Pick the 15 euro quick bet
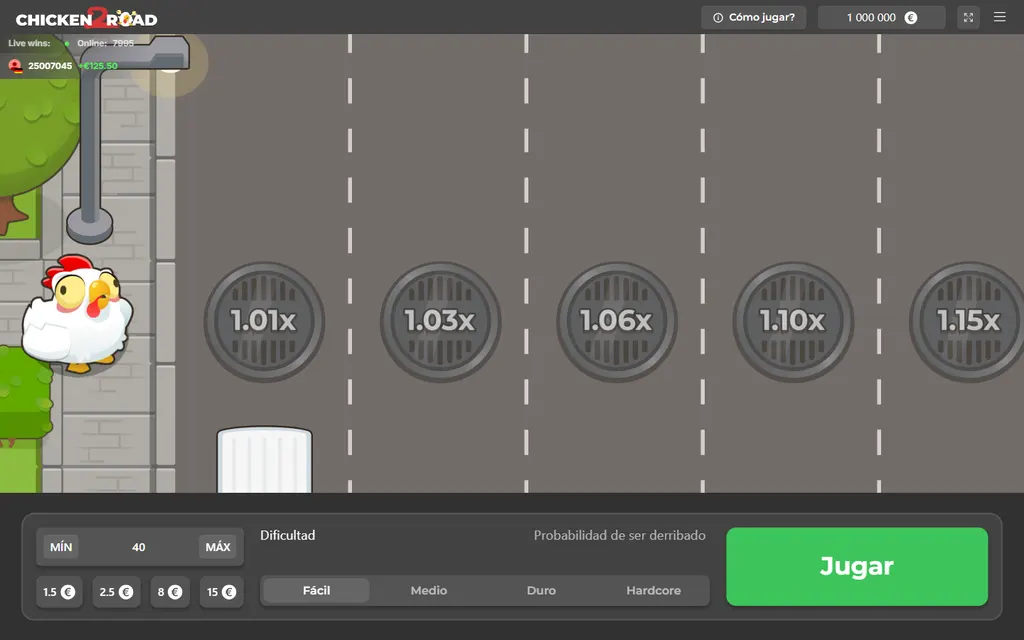 pyautogui.click(x=221, y=592)
